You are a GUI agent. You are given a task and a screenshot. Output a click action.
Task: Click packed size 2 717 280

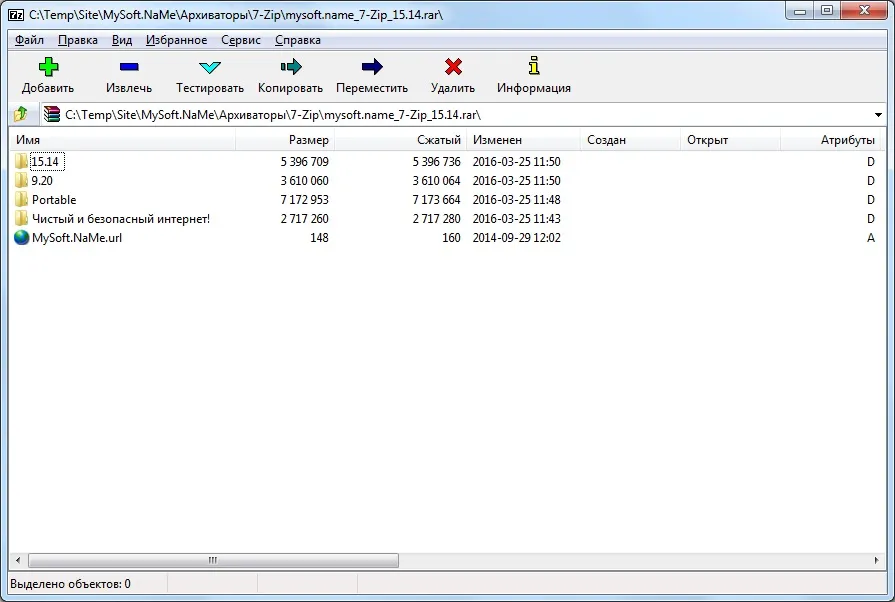pyautogui.click(x=437, y=219)
